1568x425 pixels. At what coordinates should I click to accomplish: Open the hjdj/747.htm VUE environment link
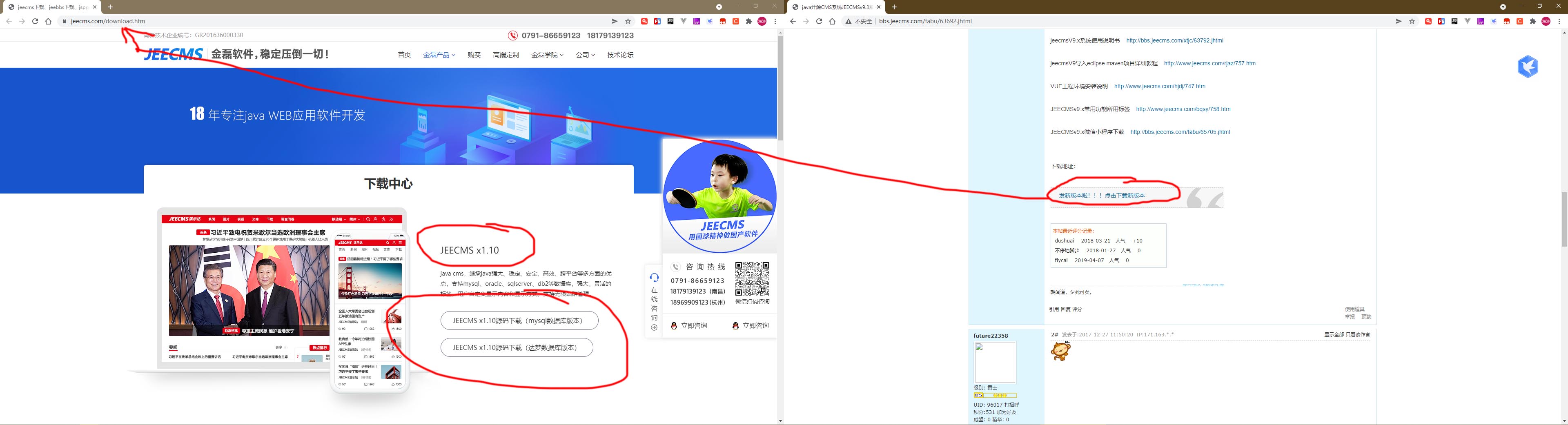[1160, 87]
